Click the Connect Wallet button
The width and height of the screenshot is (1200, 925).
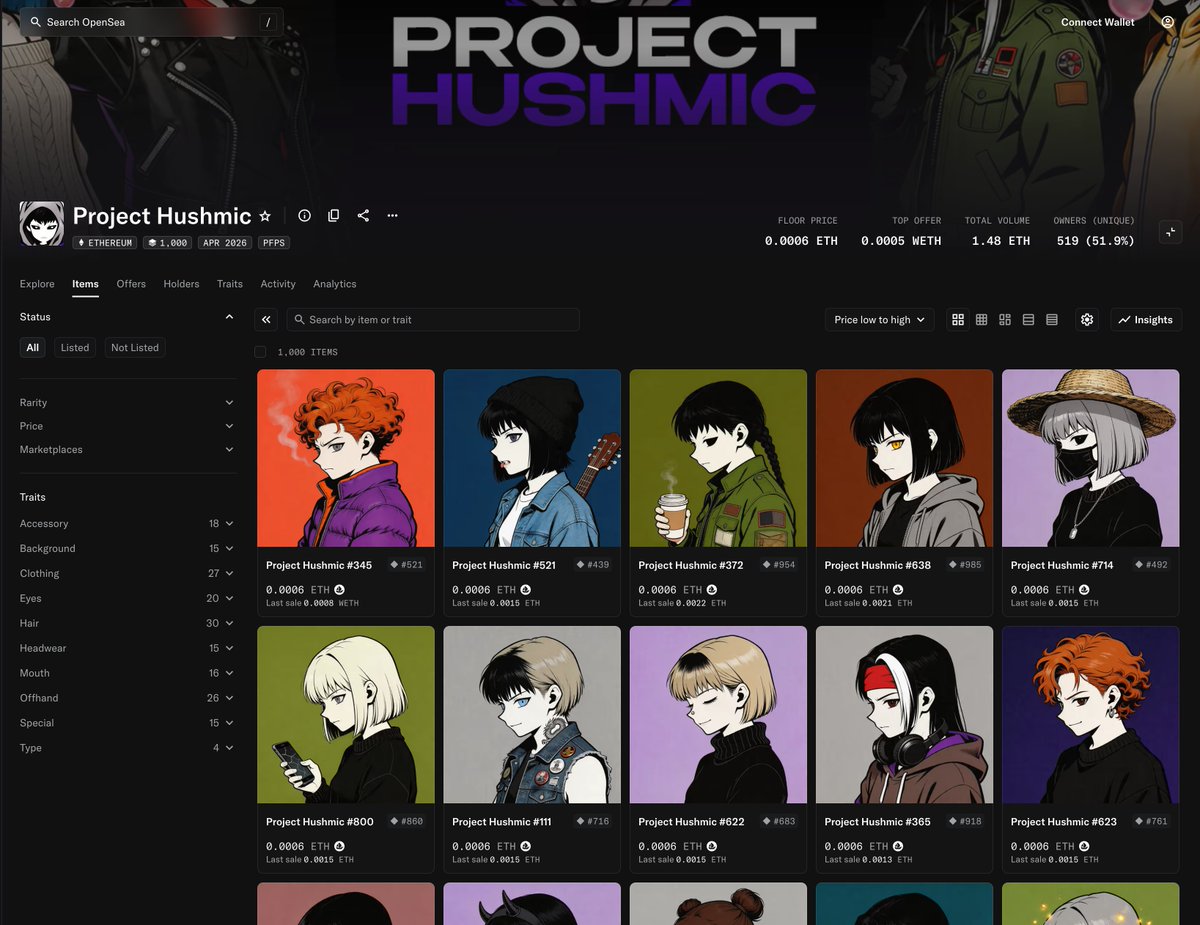click(1098, 22)
